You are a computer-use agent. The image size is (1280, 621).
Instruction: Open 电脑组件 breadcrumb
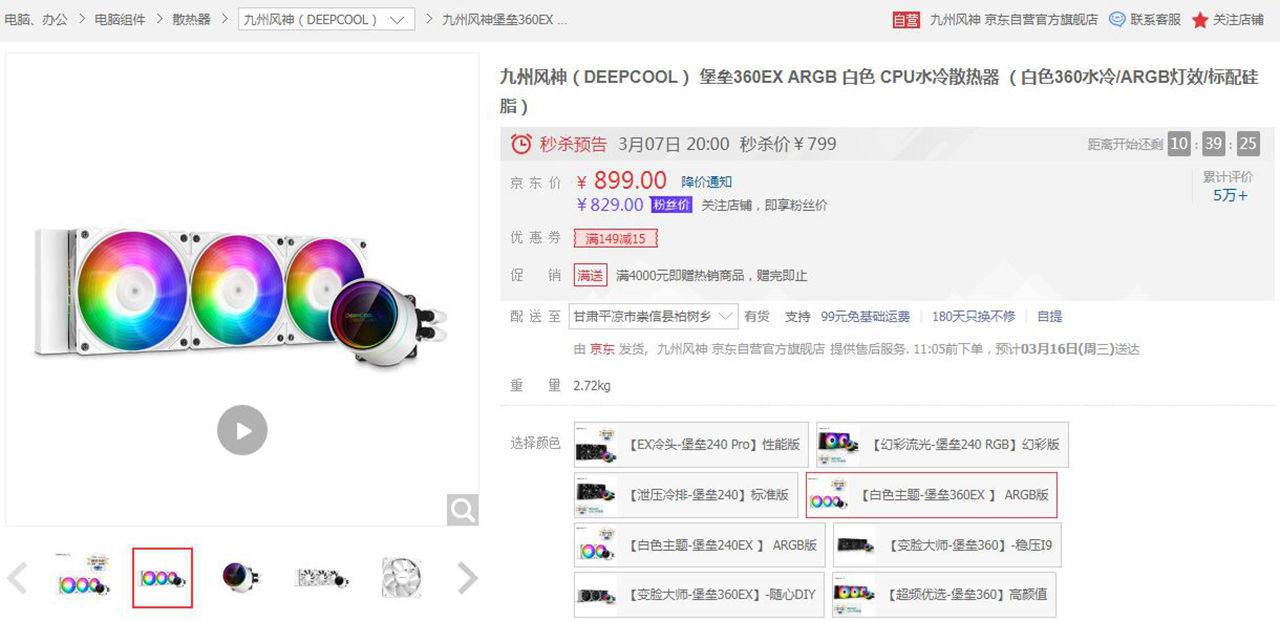(119, 19)
